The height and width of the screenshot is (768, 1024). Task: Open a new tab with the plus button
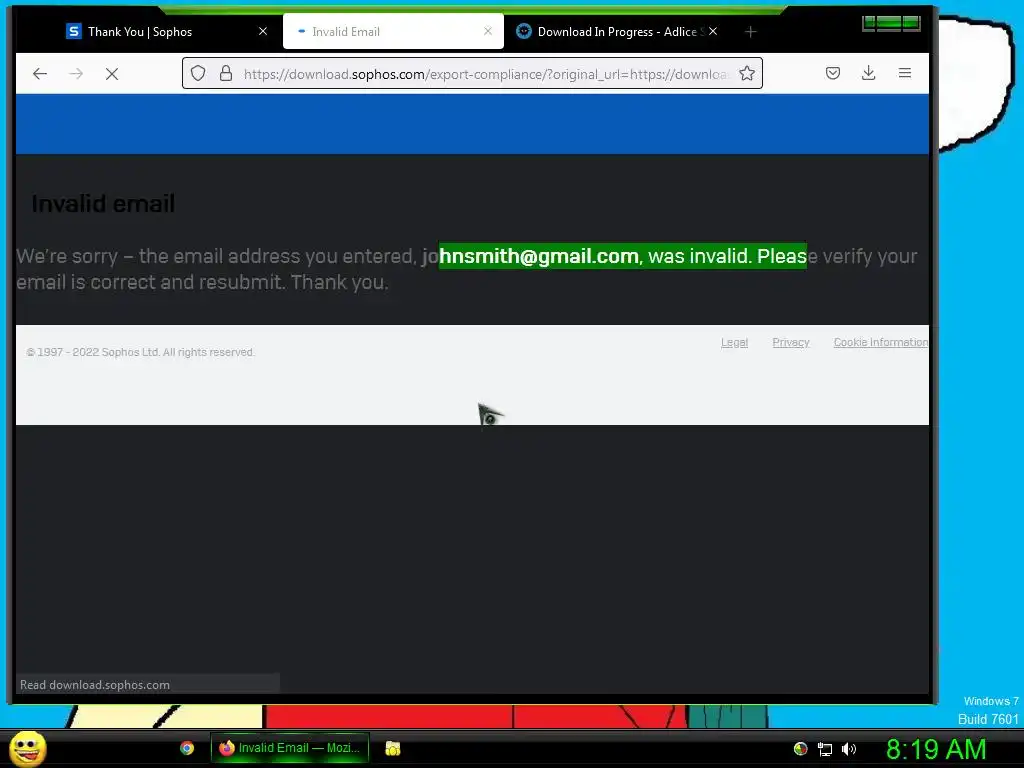750,31
